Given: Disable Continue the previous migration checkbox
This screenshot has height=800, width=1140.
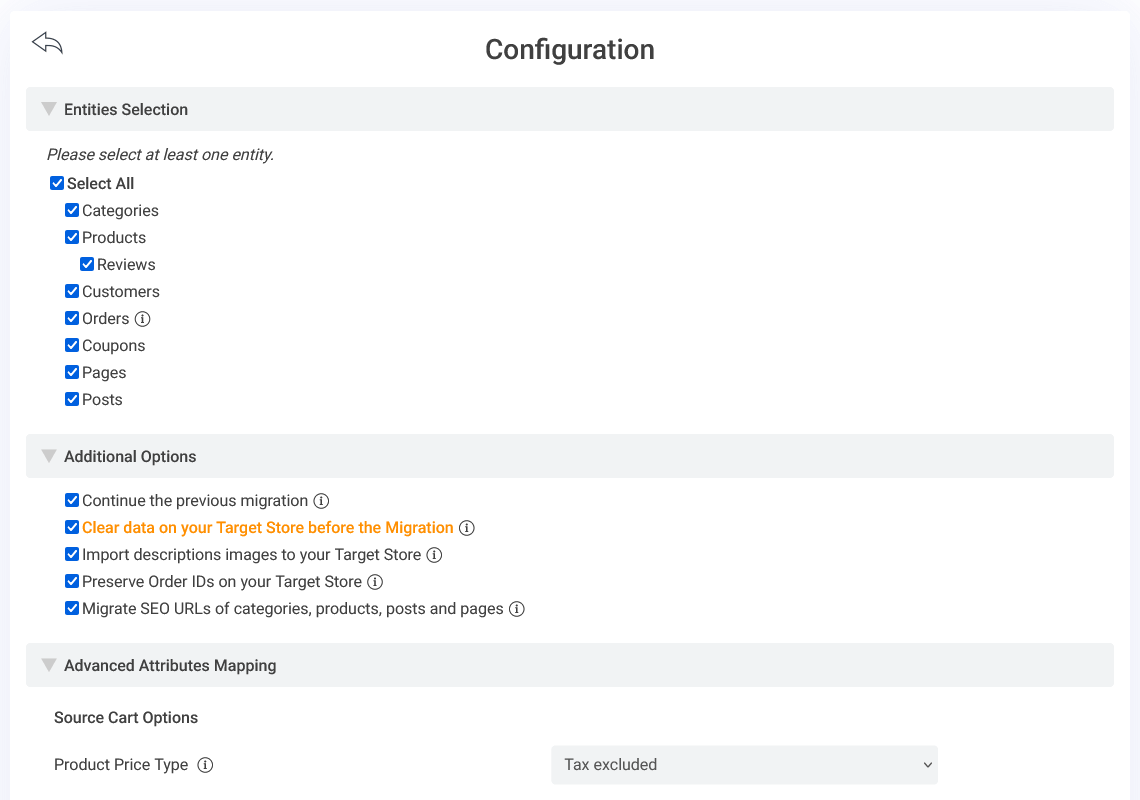Looking at the screenshot, I should coord(72,500).
